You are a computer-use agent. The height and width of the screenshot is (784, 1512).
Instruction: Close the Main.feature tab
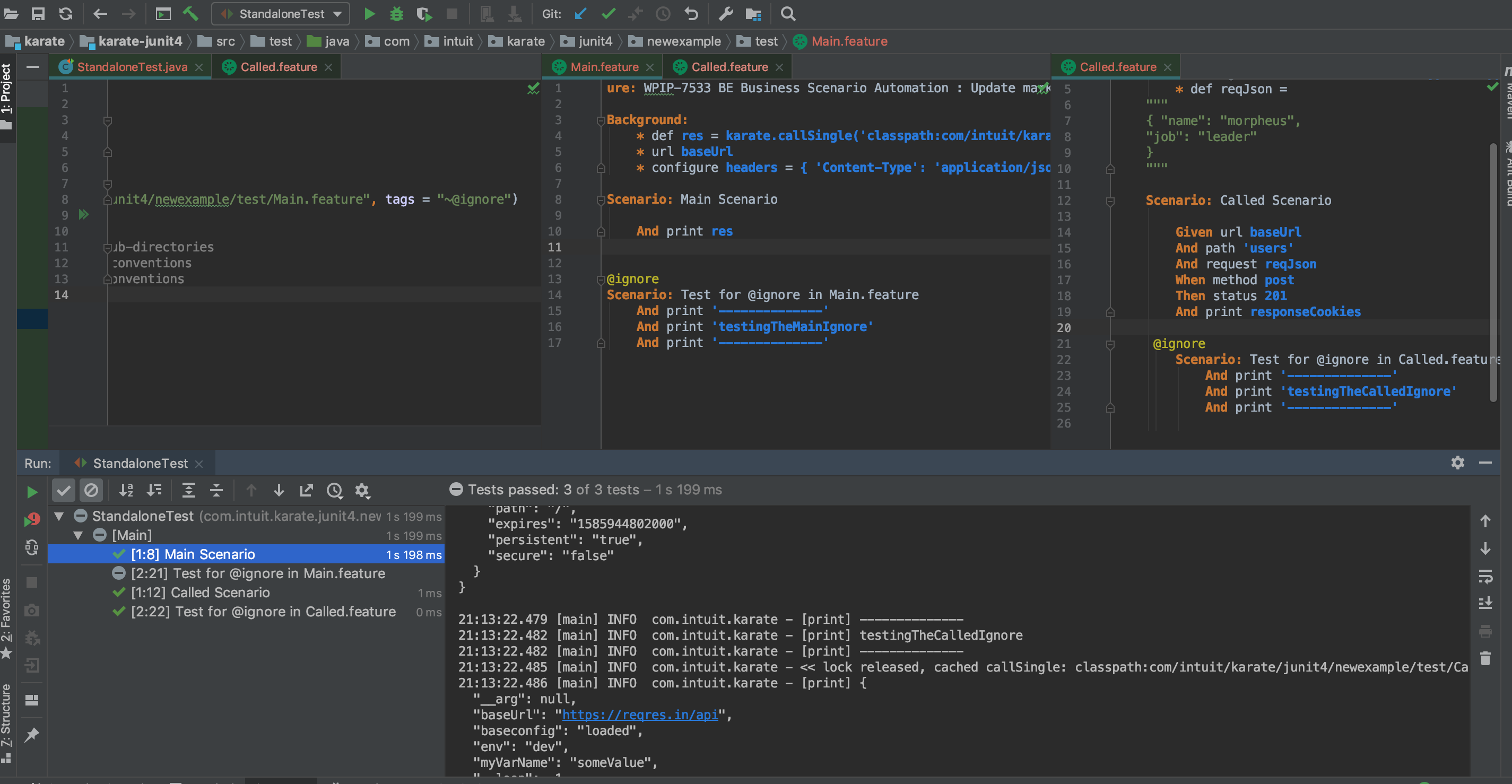[x=650, y=67]
